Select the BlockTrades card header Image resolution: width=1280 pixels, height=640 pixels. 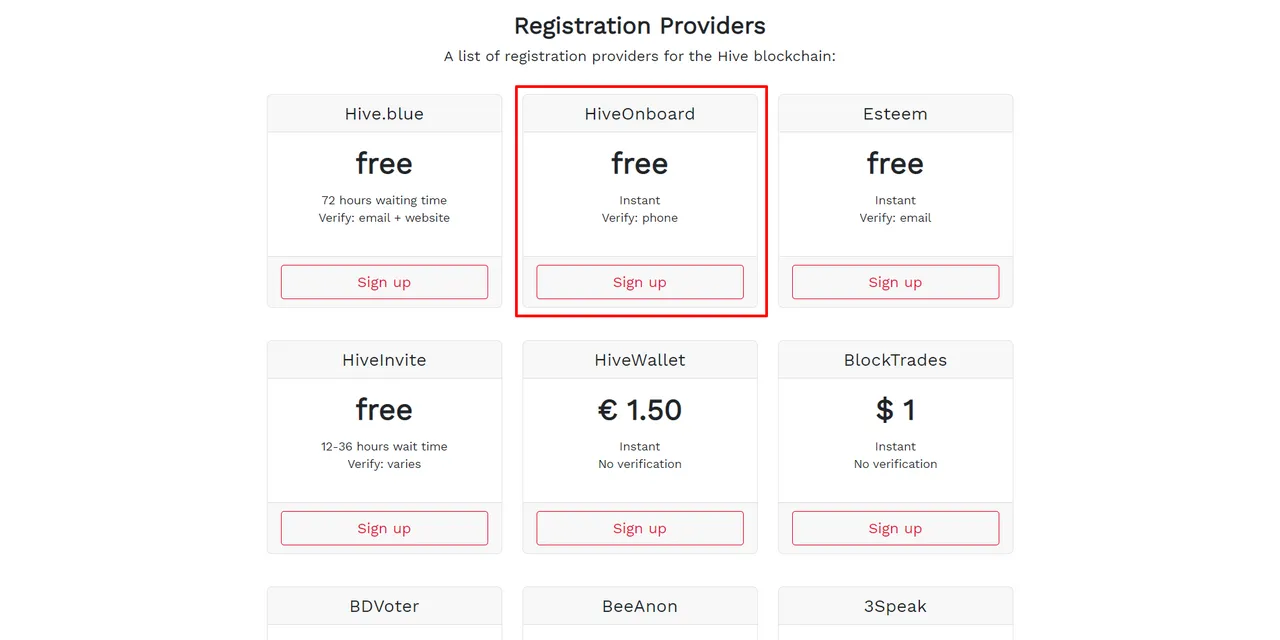click(895, 360)
